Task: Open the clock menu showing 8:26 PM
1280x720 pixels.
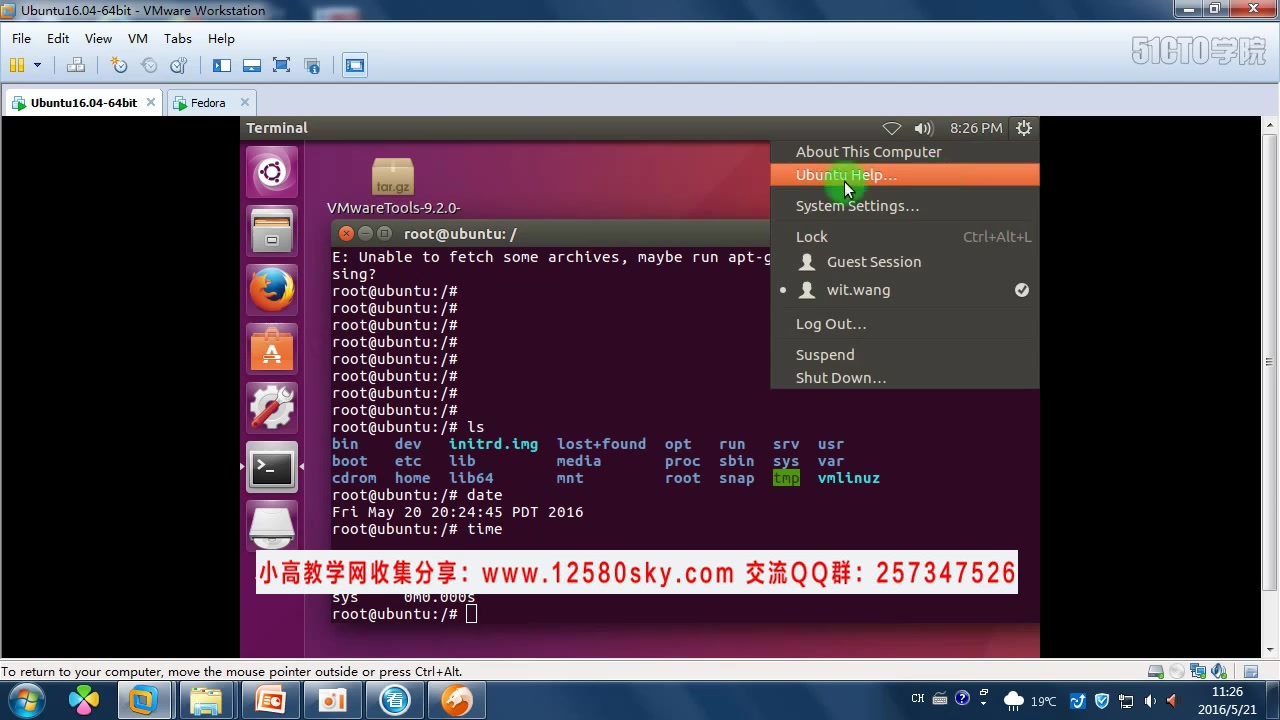Action: (x=975, y=128)
